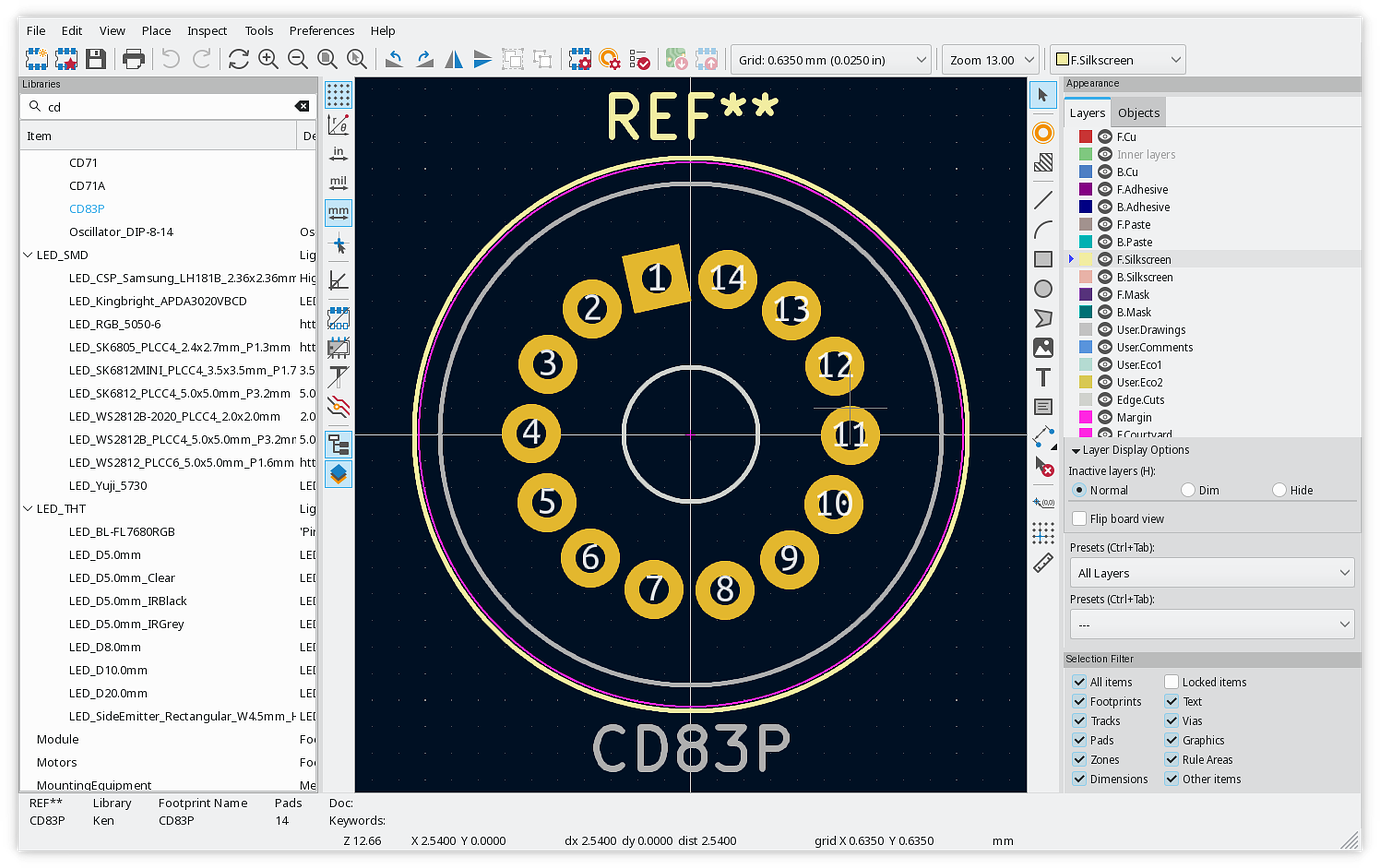Collapse the LED_SMD library group

28,255
